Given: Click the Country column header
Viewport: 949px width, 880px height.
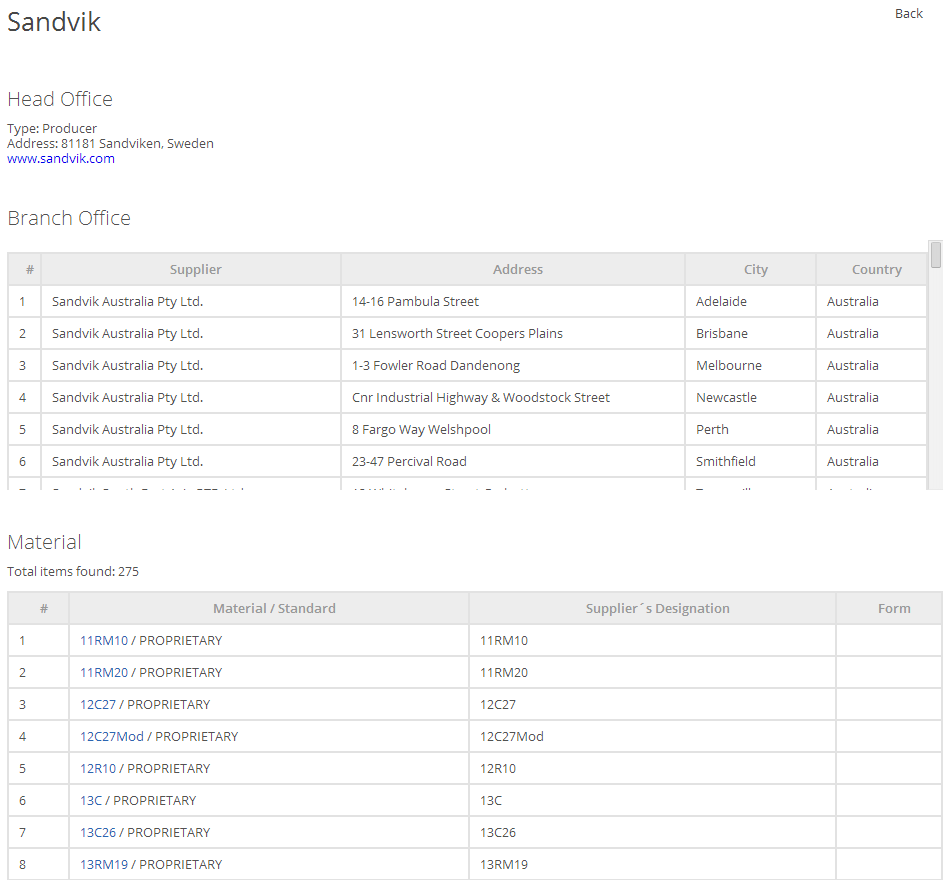Looking at the screenshot, I should tap(872, 269).
